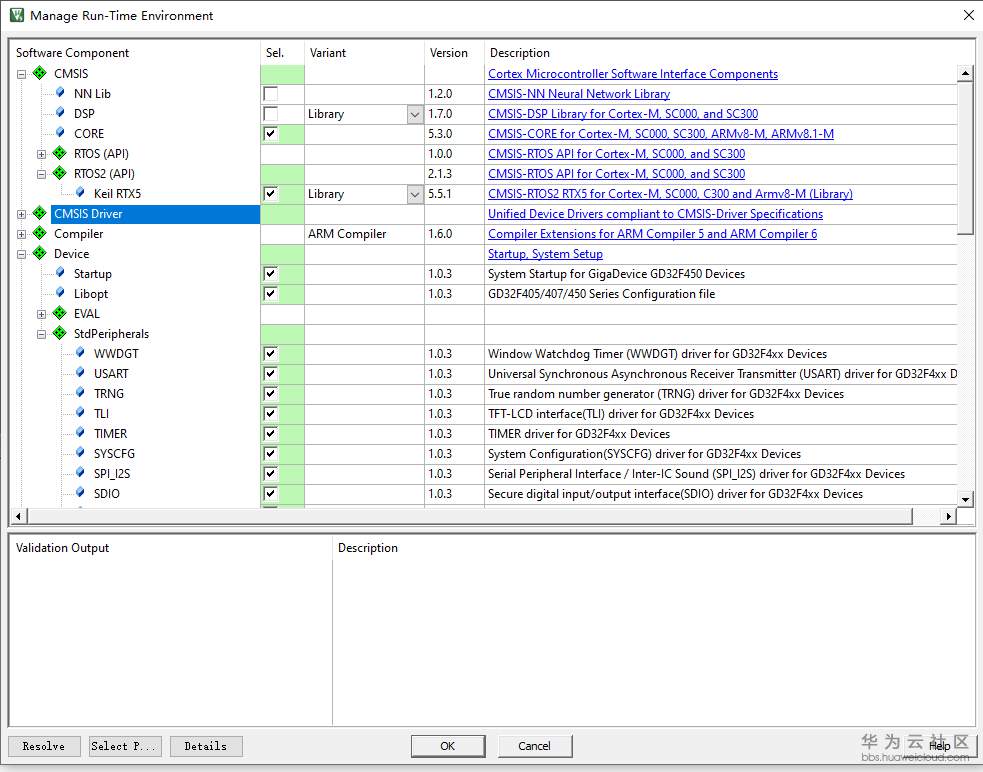Click the green diamond icon beside RTOS (API)
This screenshot has height=772, width=983.
coord(60,153)
